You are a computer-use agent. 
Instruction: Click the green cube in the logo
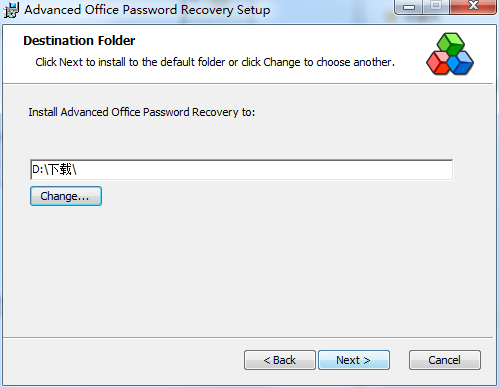[x=451, y=43]
